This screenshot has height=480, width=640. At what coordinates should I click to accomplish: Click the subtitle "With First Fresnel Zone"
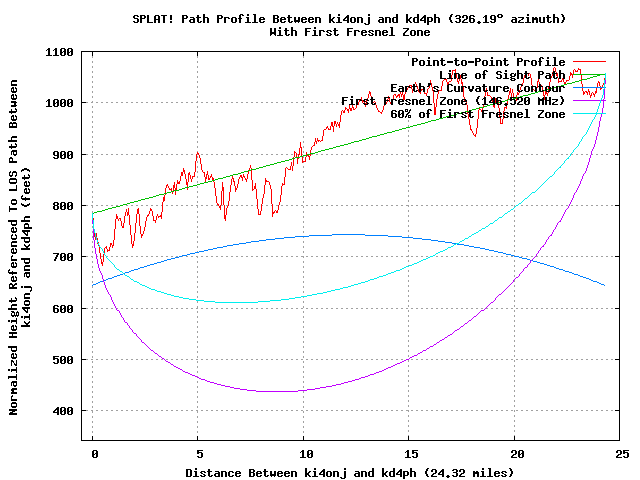tap(349, 32)
